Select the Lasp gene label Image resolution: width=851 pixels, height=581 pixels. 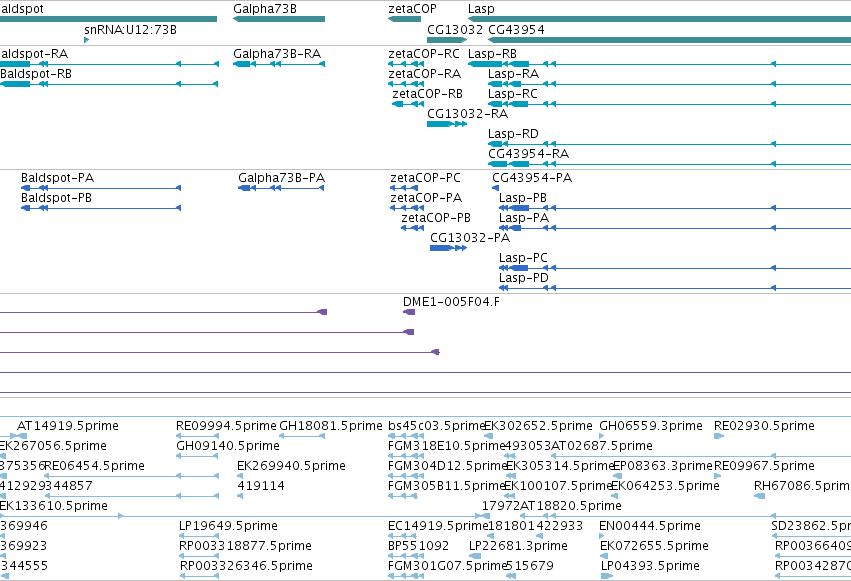tap(481, 9)
